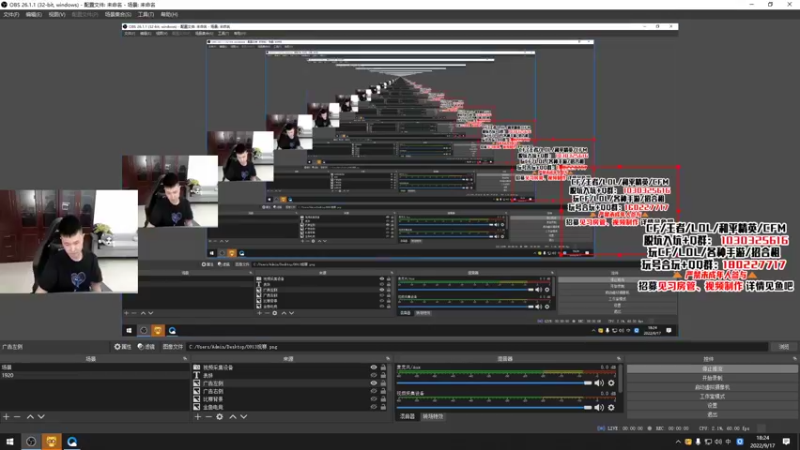Remove the selected source with minus icon
The width and height of the screenshot is (800, 450).
pos(209,417)
